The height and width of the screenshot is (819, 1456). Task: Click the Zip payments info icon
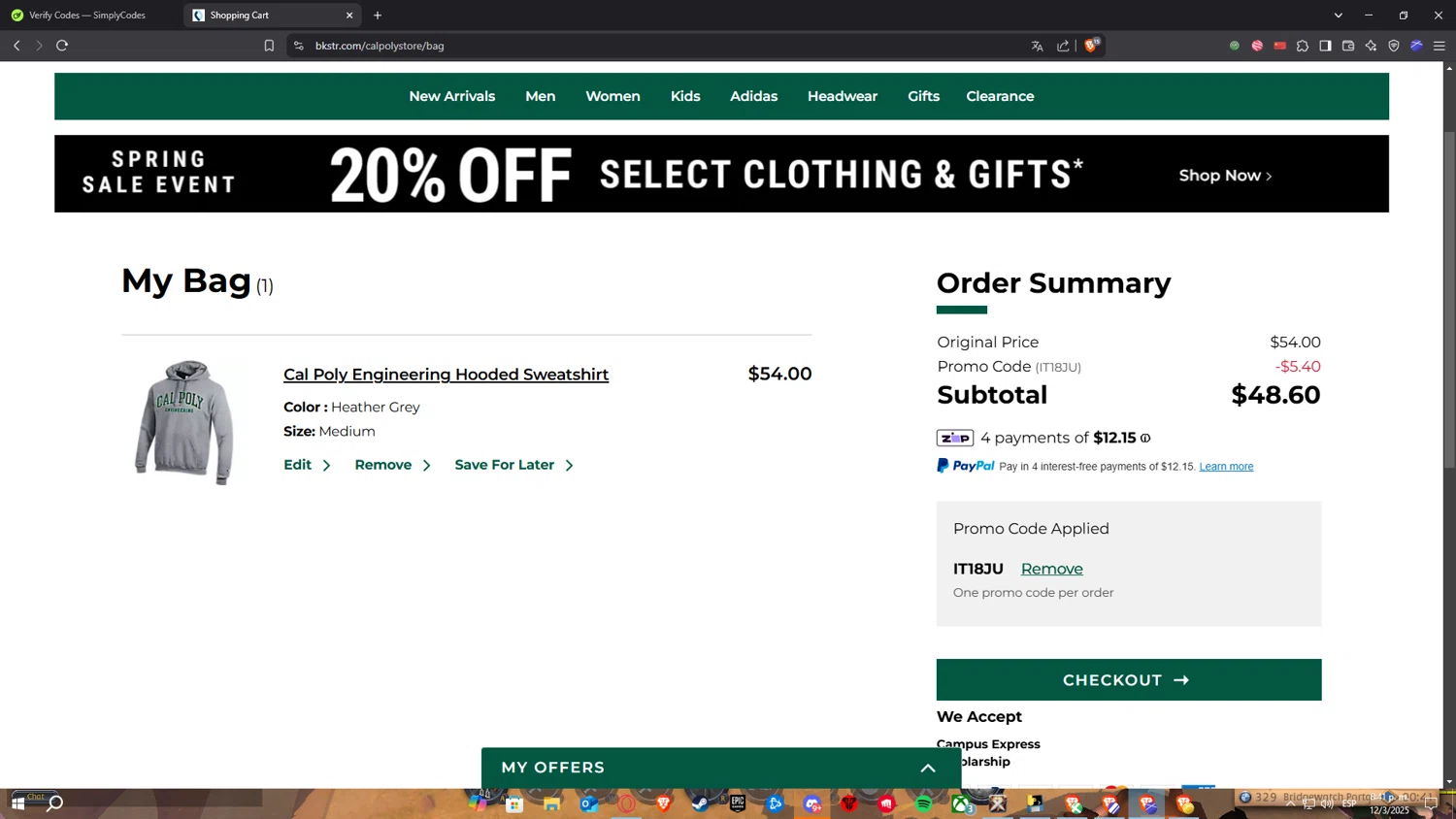pos(1145,439)
